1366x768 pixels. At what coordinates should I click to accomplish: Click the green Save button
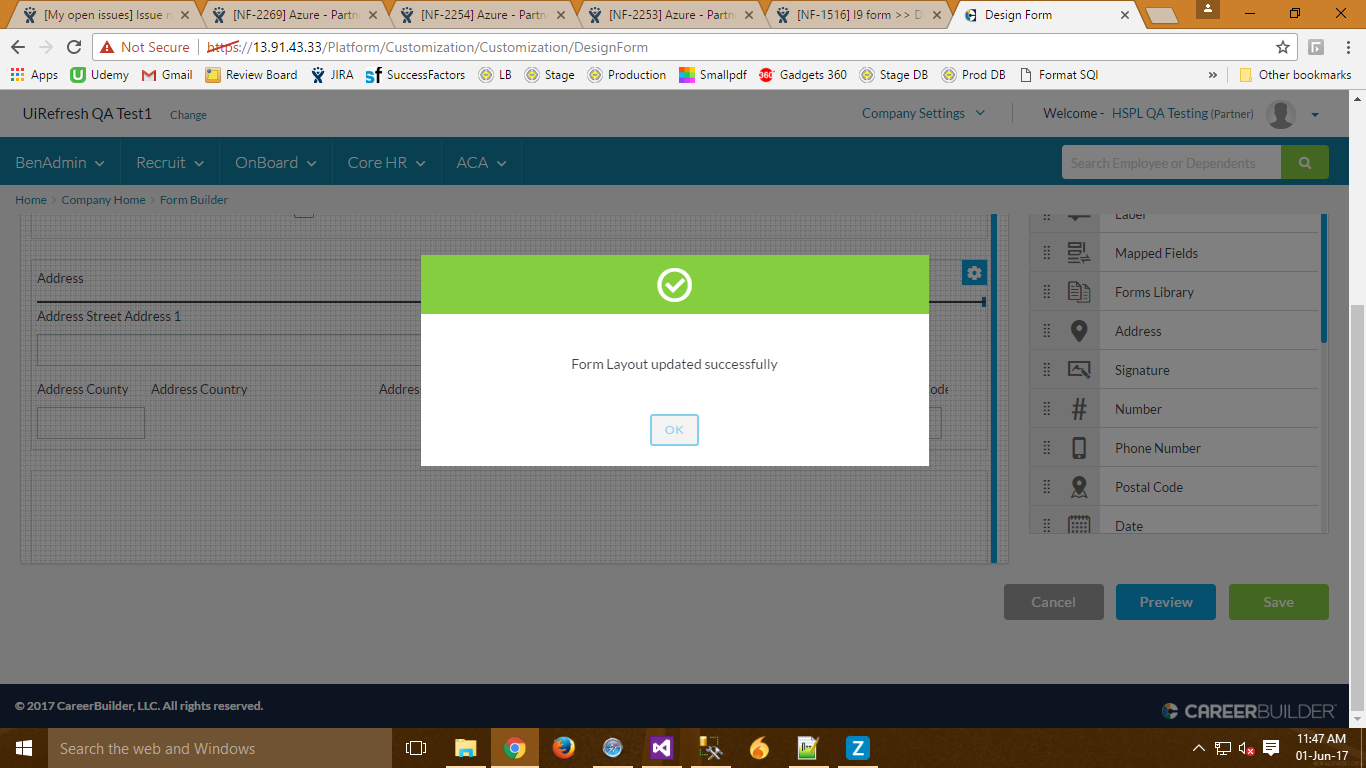click(x=1278, y=602)
